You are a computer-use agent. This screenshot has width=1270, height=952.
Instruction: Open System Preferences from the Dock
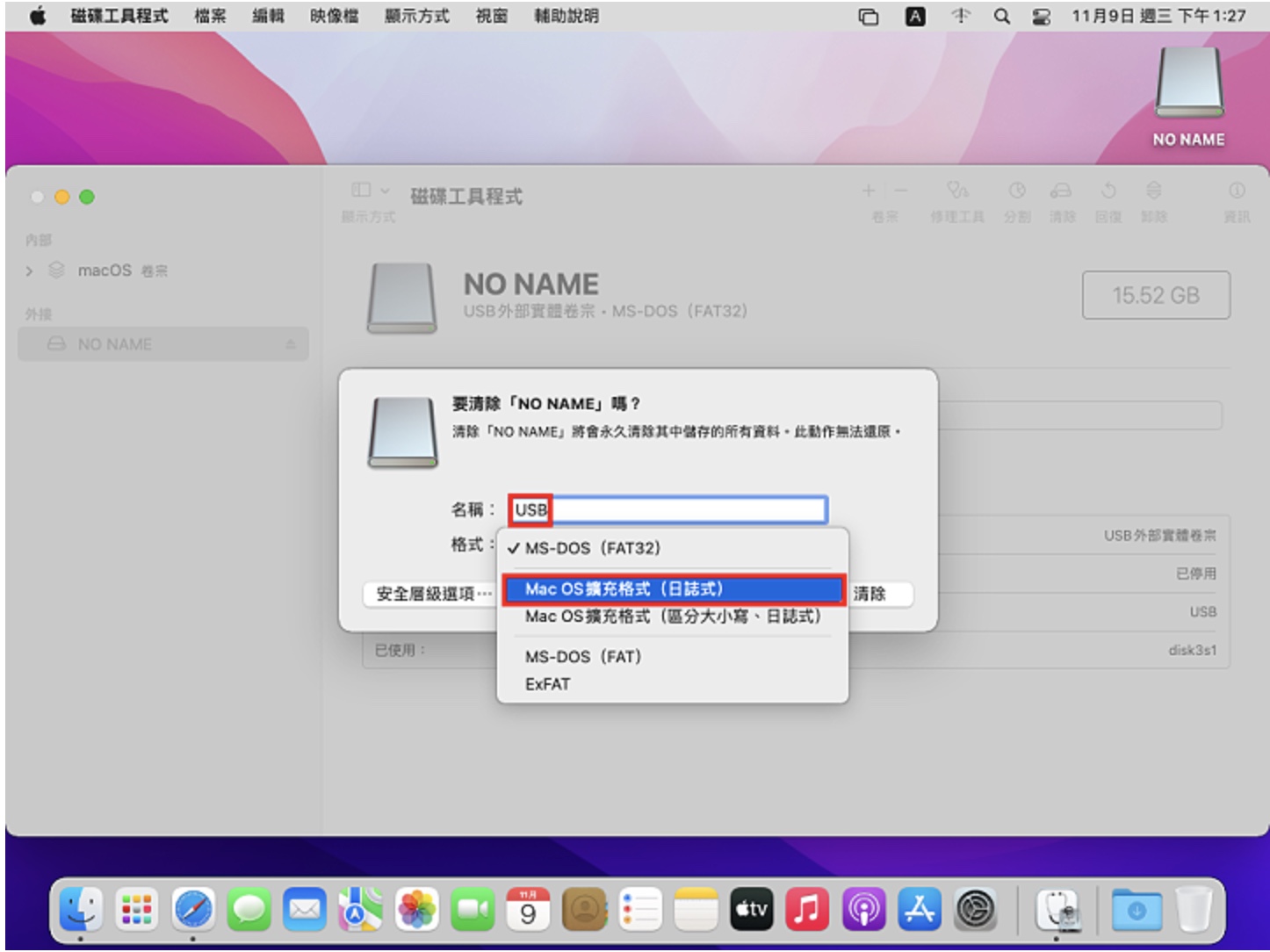pyautogui.click(x=976, y=909)
